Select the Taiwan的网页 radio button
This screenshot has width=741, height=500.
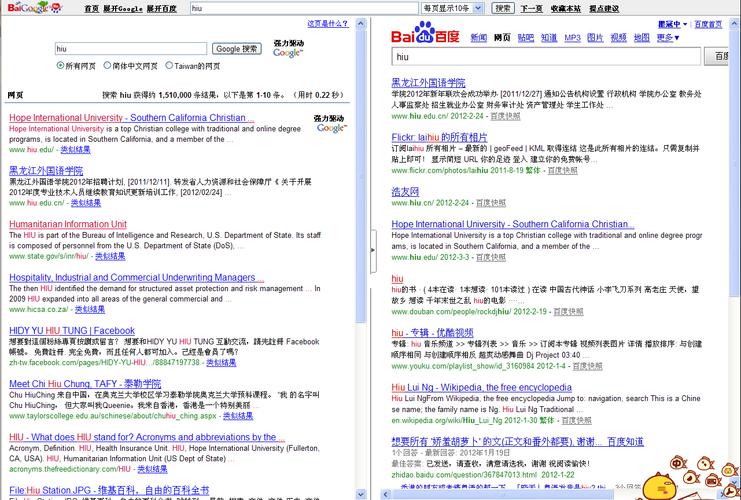[168, 66]
